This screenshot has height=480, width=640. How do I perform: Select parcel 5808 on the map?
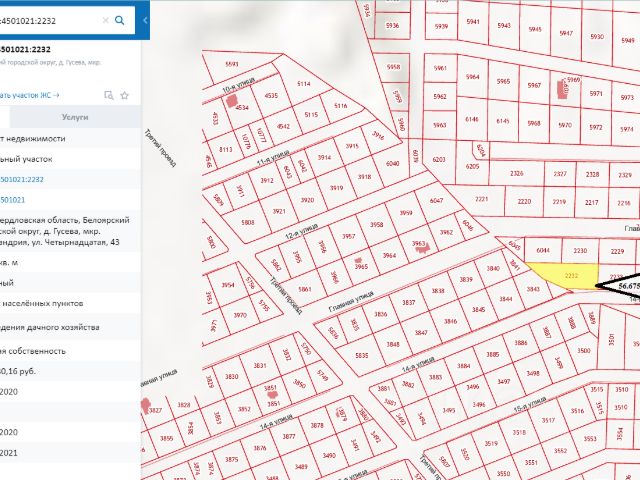(247, 222)
